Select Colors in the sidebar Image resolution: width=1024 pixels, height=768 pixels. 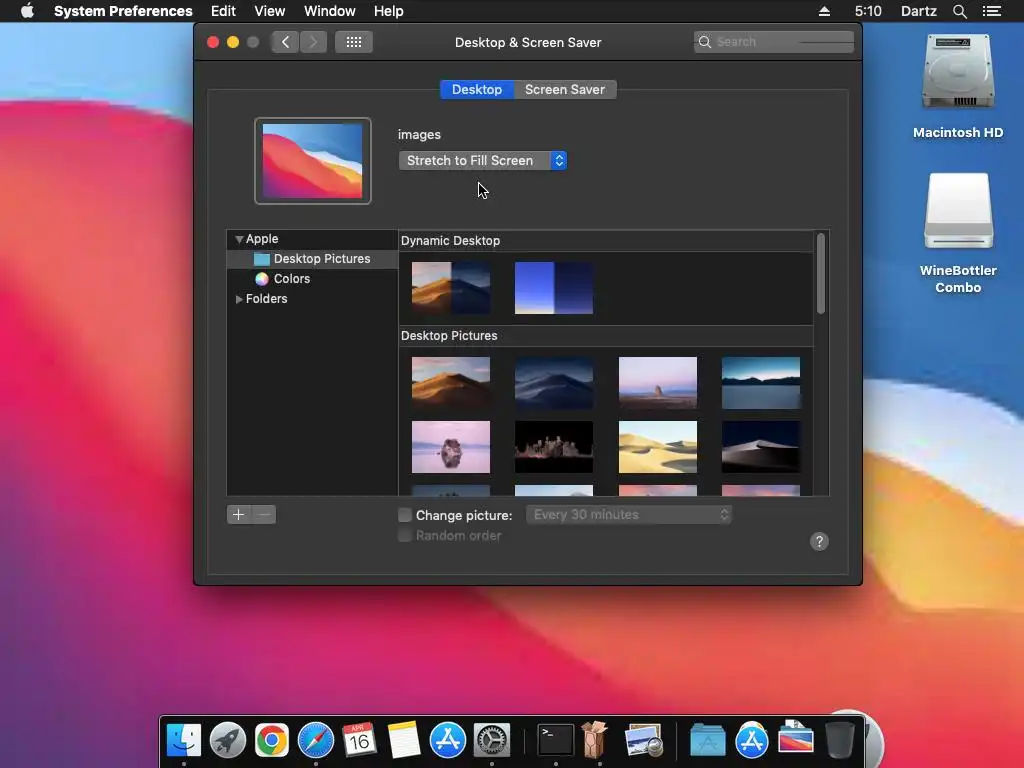coord(312,279)
